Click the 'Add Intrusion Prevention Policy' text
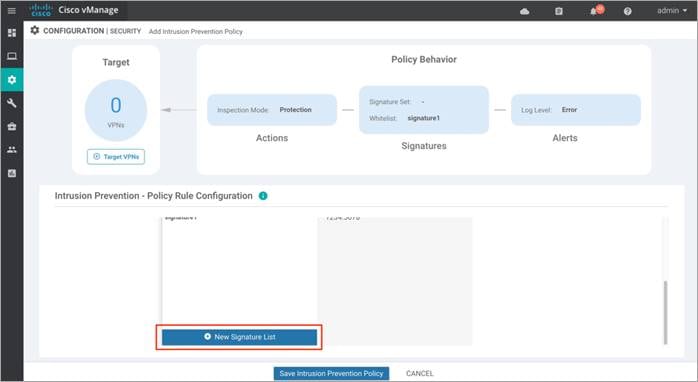Image resolution: width=698 pixels, height=382 pixels. coord(195,32)
